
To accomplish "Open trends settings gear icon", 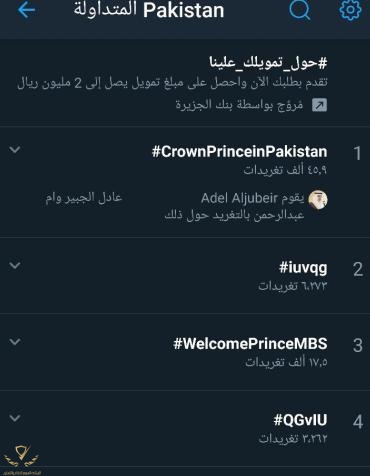I will [x=350, y=10].
